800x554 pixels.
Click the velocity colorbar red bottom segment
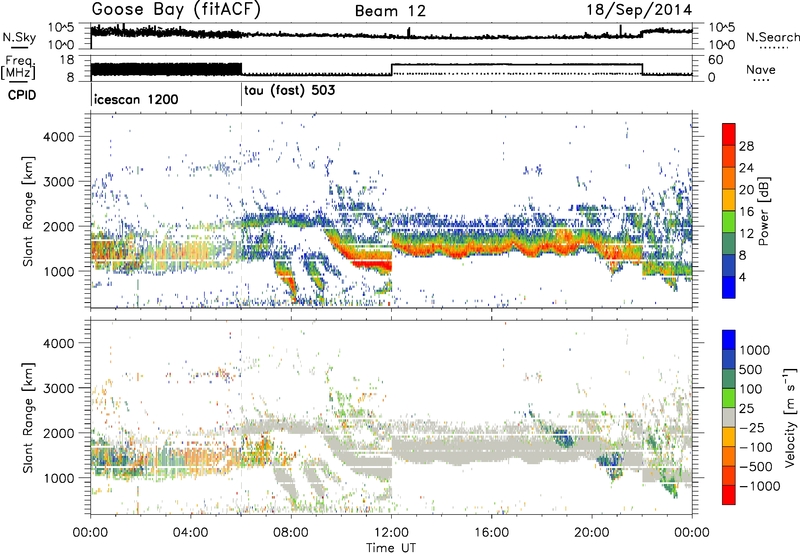click(x=729, y=495)
